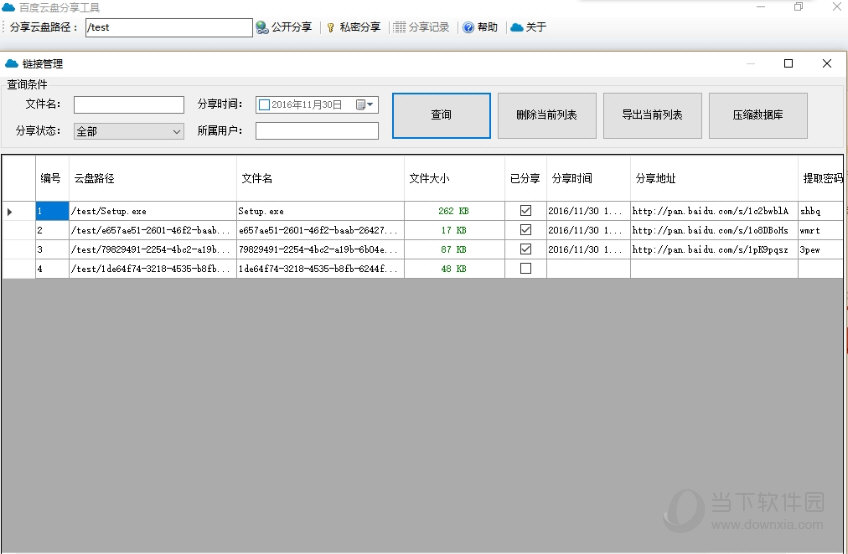Screen dimensions: 848x554
Task: Toggle 已分享 checkbox for Setup.exe row
Action: click(525, 210)
